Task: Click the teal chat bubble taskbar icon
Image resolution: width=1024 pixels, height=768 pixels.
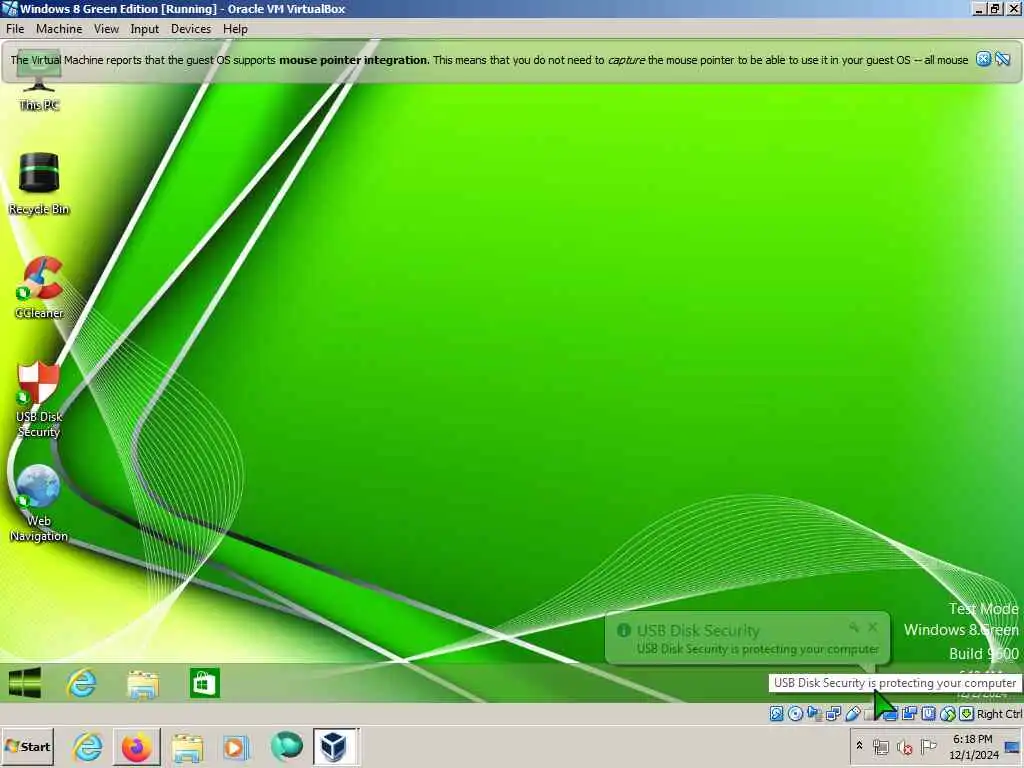Action: [286, 746]
